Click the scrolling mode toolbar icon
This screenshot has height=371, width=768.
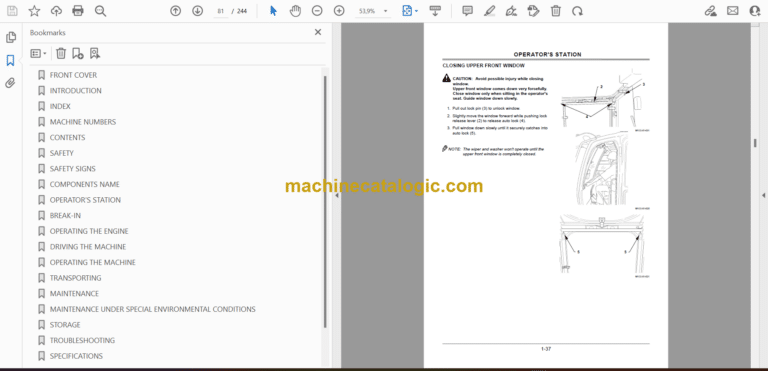point(434,11)
